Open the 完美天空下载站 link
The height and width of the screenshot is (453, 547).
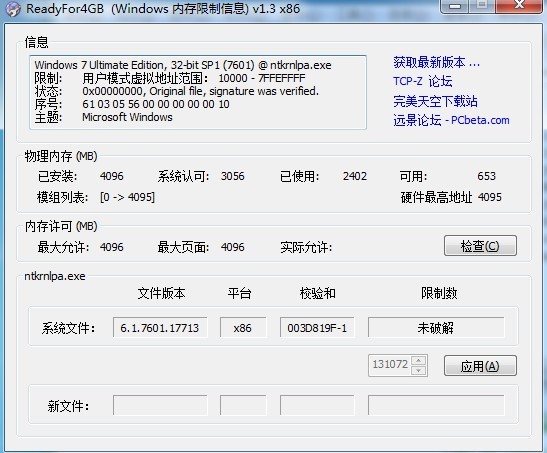435,101
